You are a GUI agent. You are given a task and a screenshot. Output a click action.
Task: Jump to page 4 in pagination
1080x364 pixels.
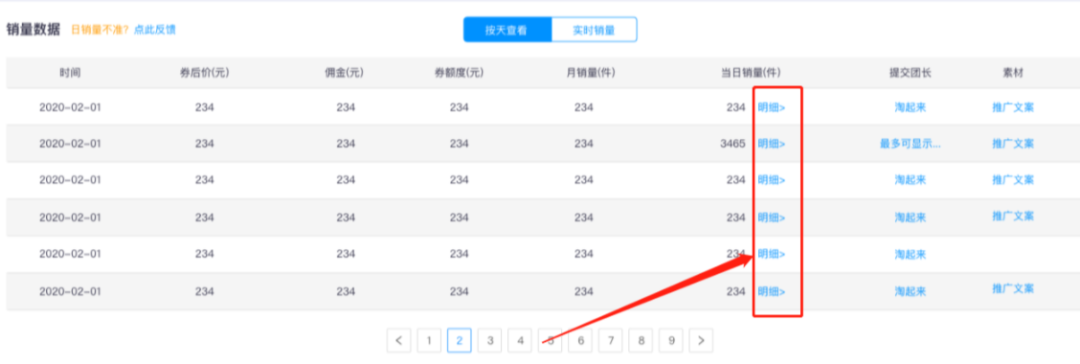point(520,340)
